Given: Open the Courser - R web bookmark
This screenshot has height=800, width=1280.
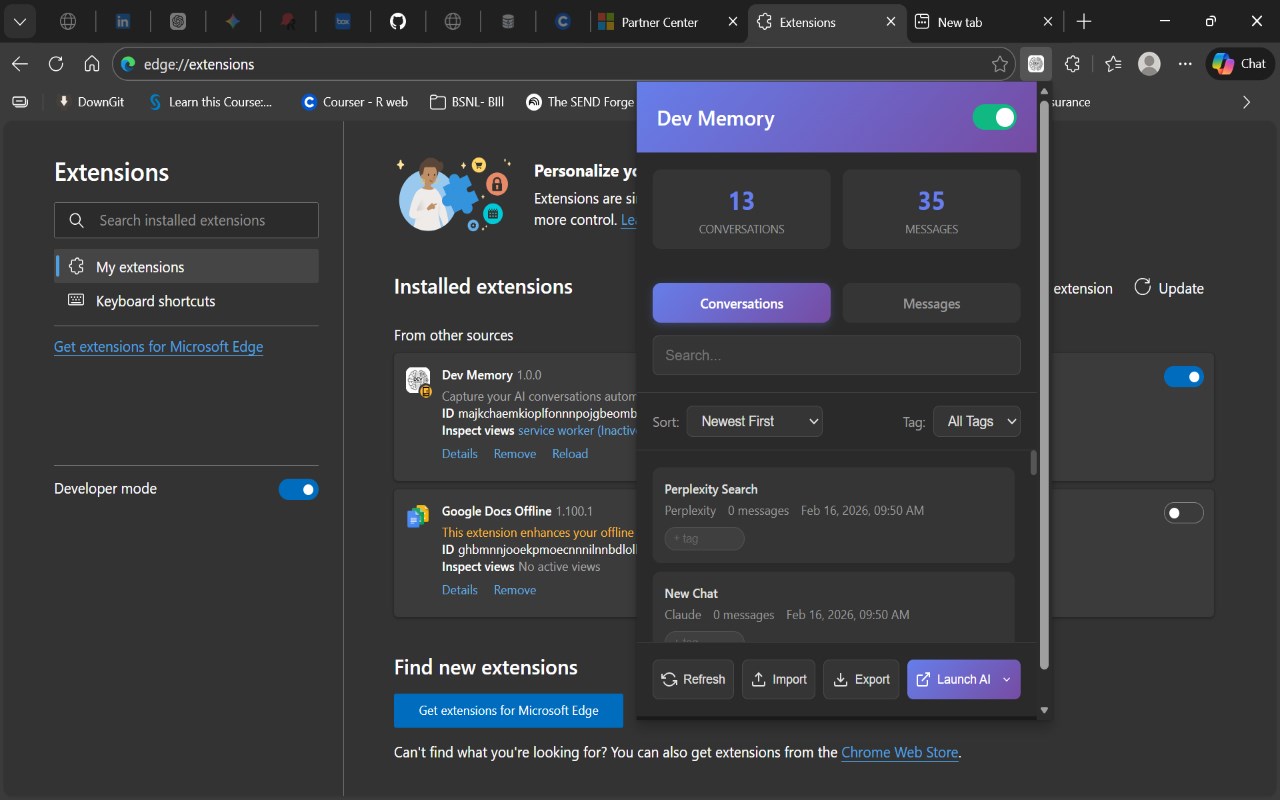Looking at the screenshot, I should pos(355,102).
